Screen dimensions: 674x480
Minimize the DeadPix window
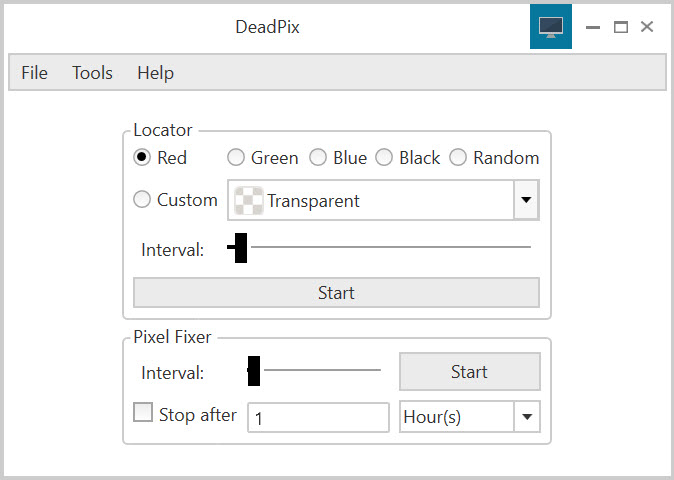[x=593, y=27]
